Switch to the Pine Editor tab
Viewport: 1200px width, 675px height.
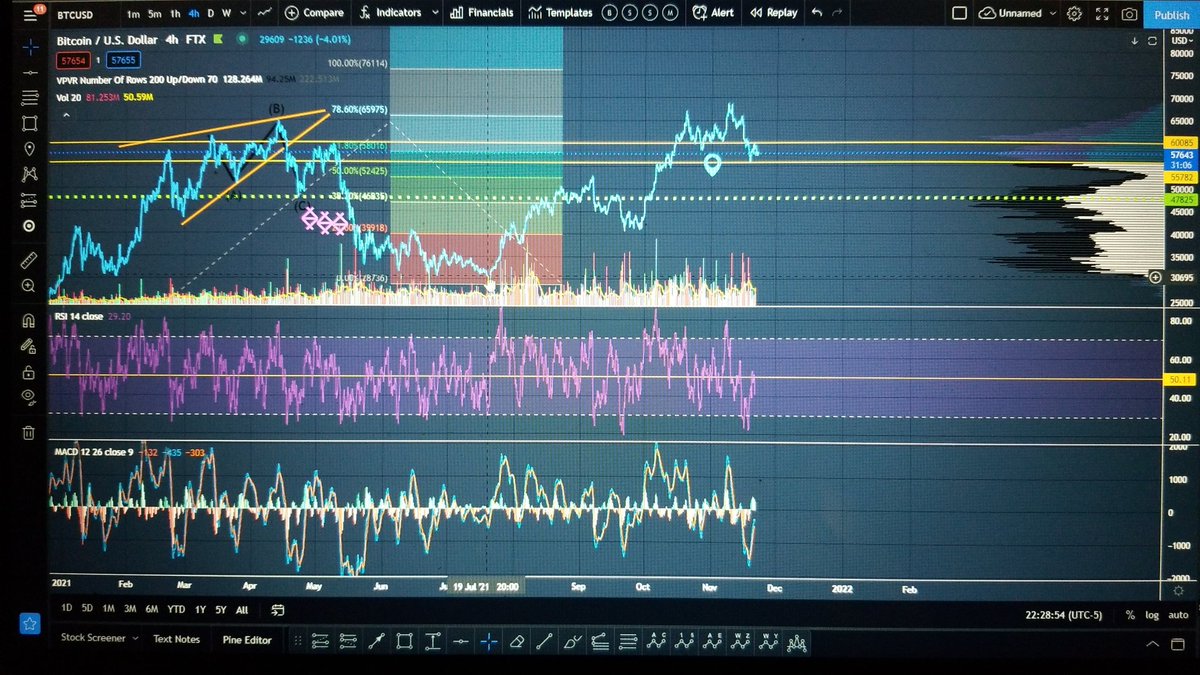pyautogui.click(x=247, y=640)
